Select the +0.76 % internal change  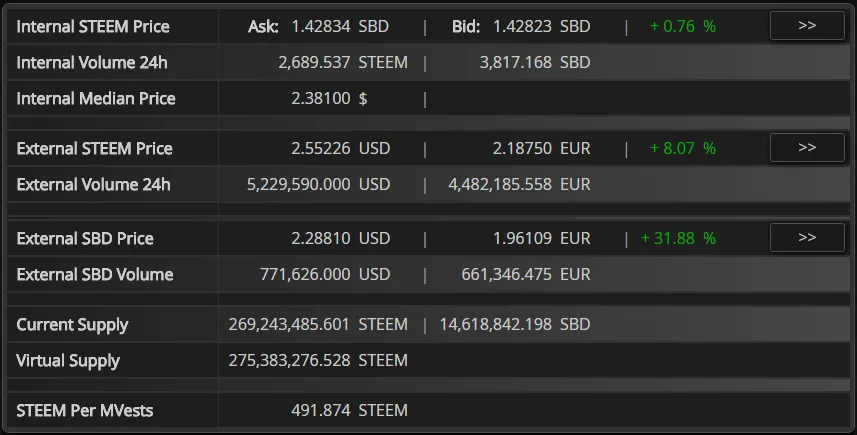683,27
